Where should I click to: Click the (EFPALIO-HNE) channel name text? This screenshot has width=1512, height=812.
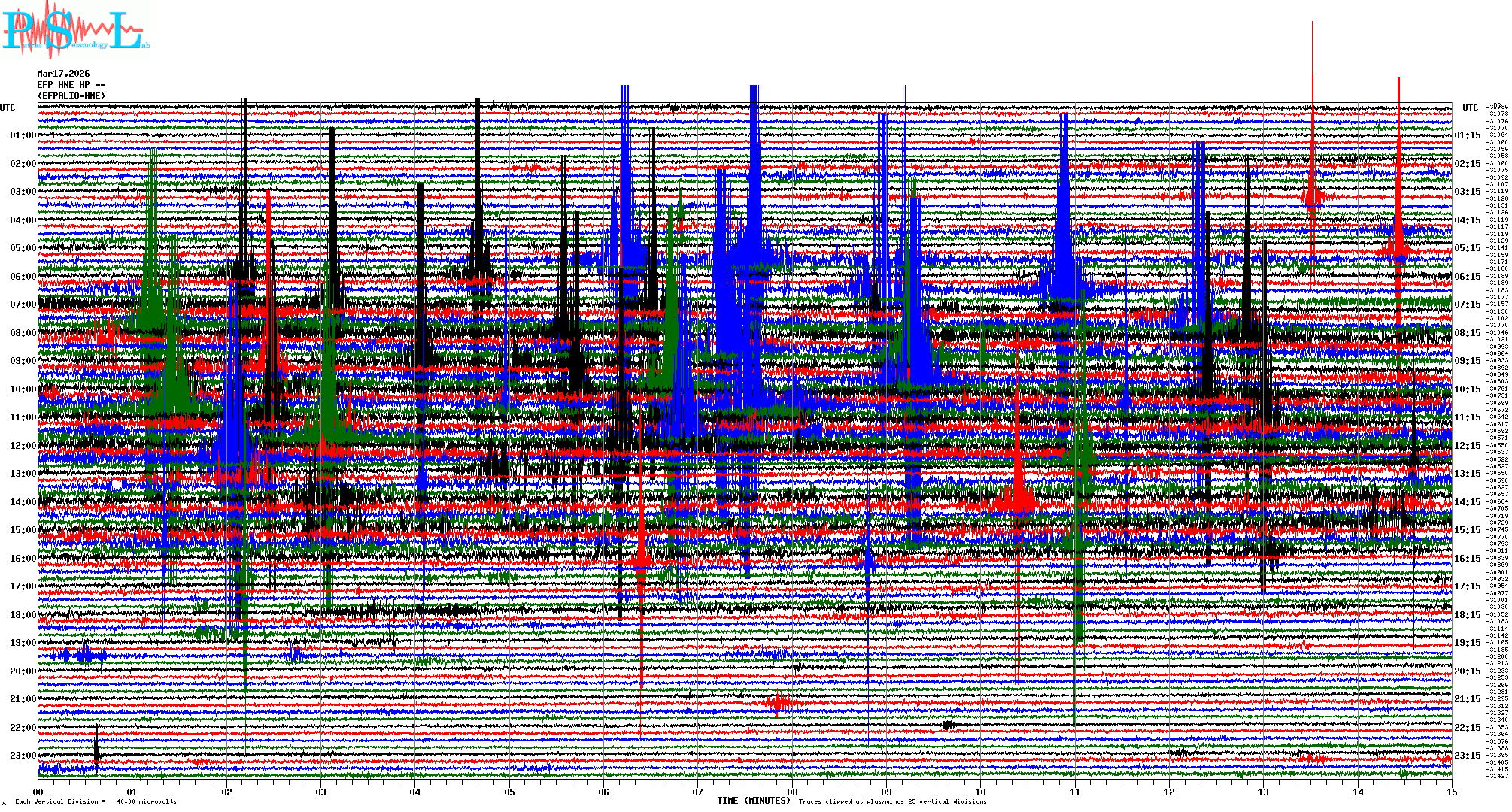[x=71, y=96]
